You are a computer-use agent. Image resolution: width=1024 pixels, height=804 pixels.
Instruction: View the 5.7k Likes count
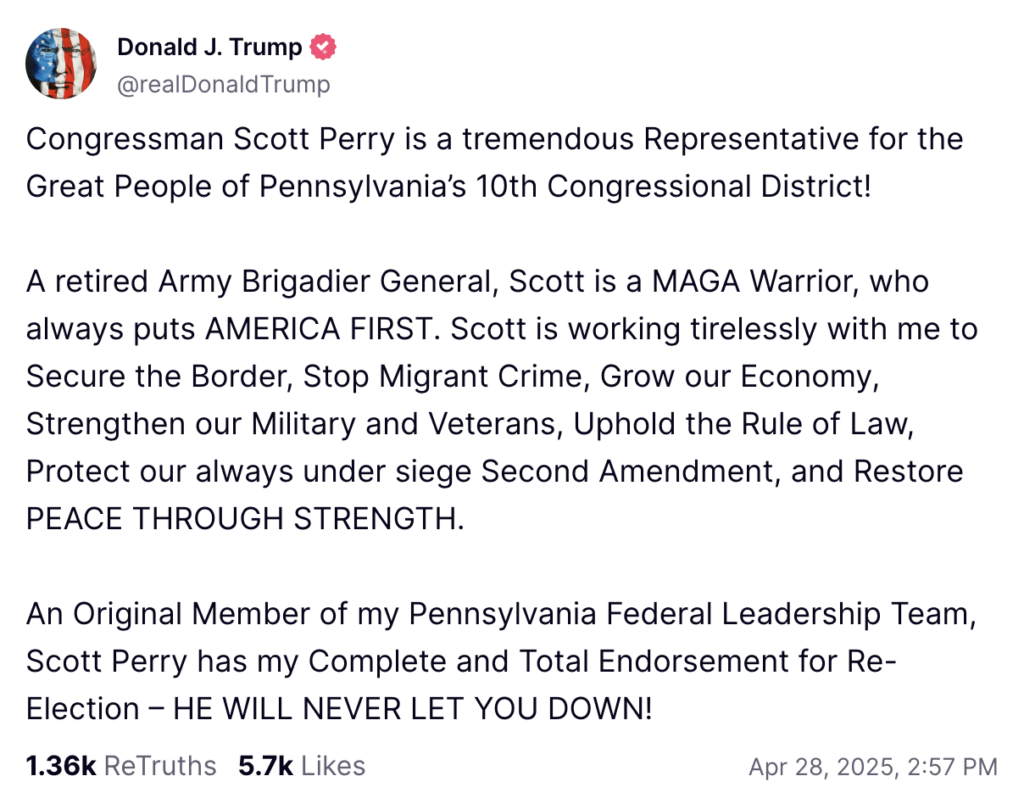point(265,766)
